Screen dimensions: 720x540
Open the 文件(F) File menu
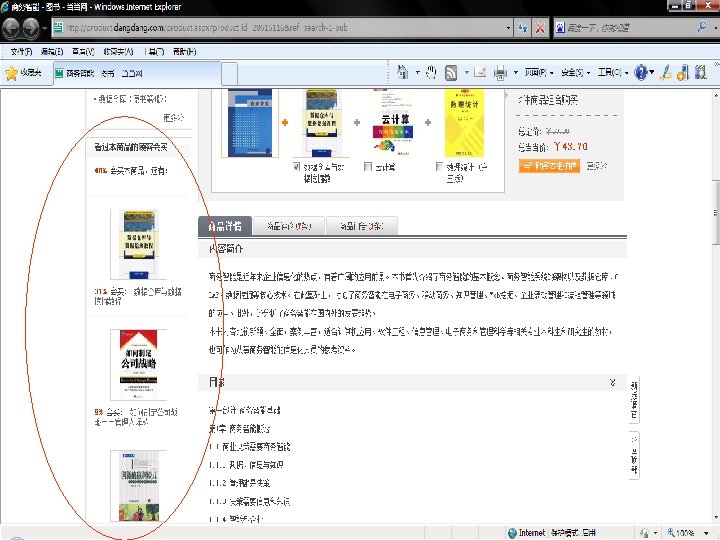pos(21,51)
